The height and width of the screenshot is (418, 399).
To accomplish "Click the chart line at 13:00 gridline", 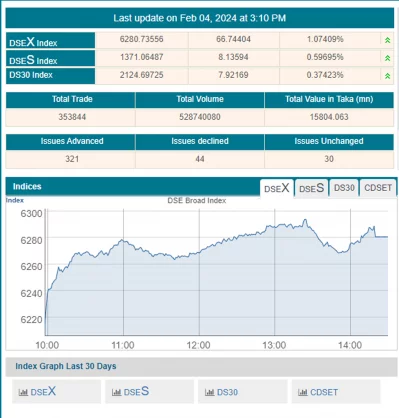I will tap(275, 227).
